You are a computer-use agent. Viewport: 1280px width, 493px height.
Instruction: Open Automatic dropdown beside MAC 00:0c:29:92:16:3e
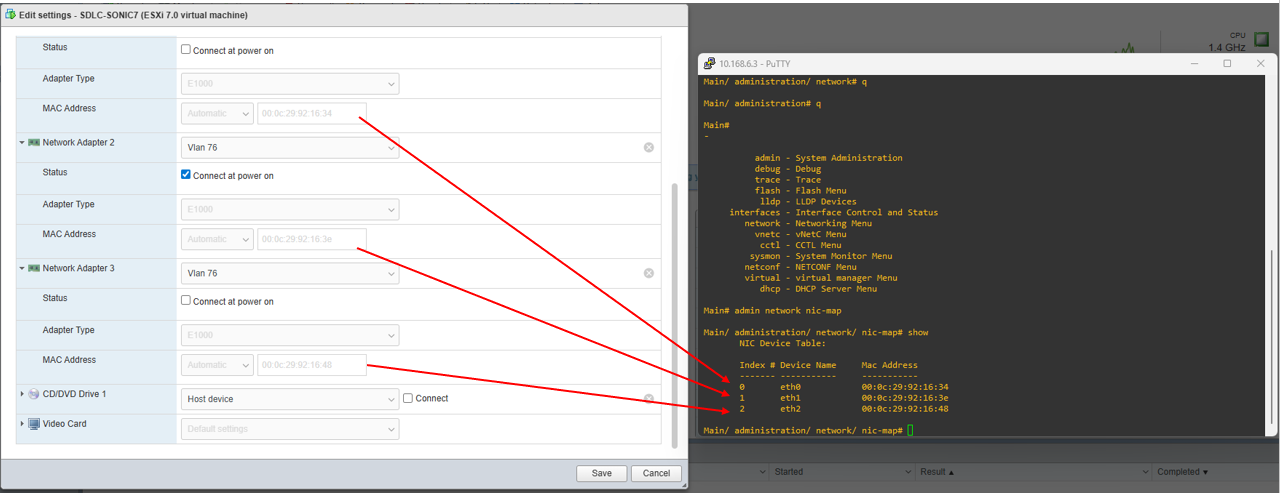click(x=217, y=239)
